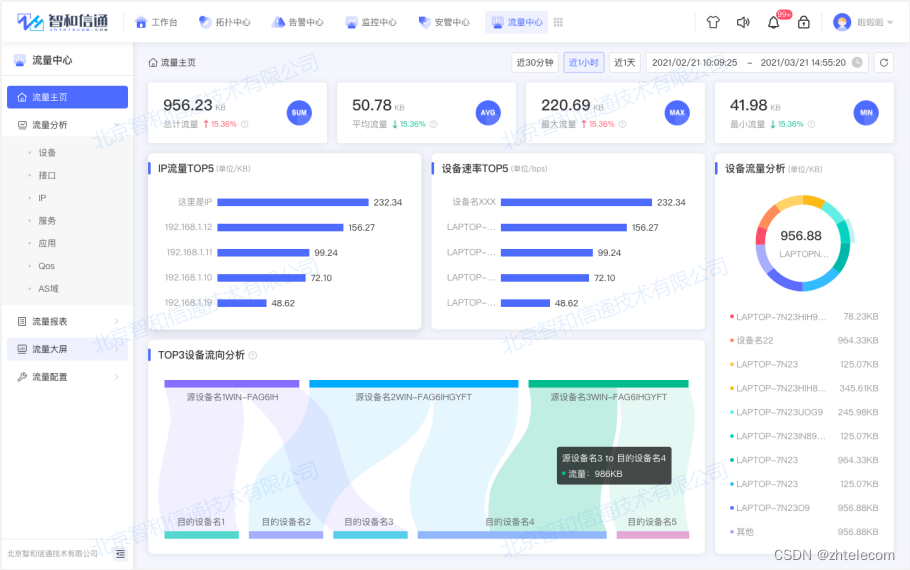Screen dimensions: 910x570
Task: Click the info icon beside 总计流量
Action: (x=245, y=124)
